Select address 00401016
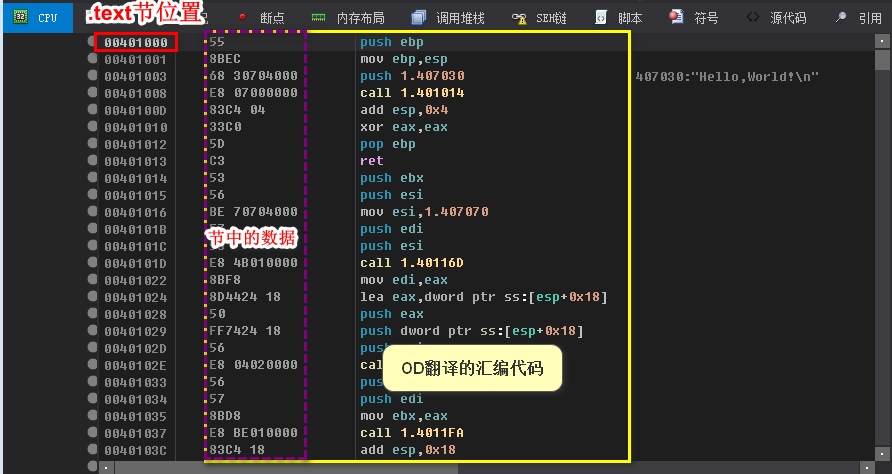 (x=135, y=212)
